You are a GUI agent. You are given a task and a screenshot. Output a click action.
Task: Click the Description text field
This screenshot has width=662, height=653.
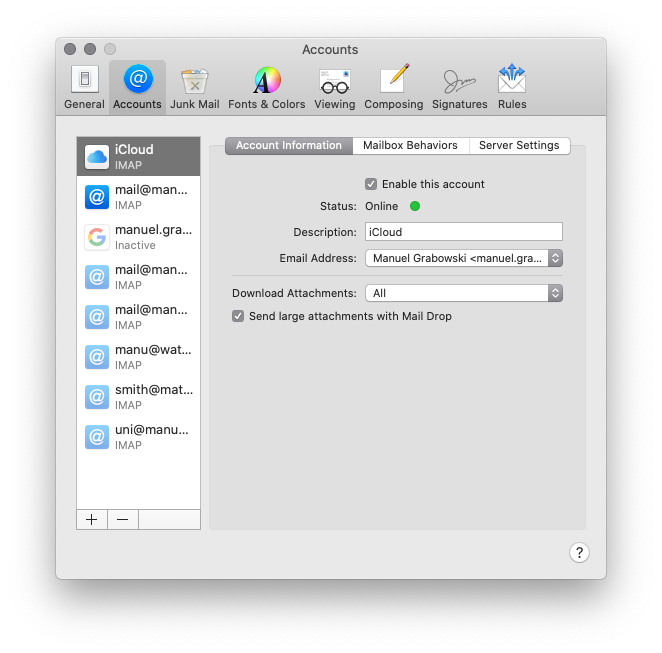(463, 232)
